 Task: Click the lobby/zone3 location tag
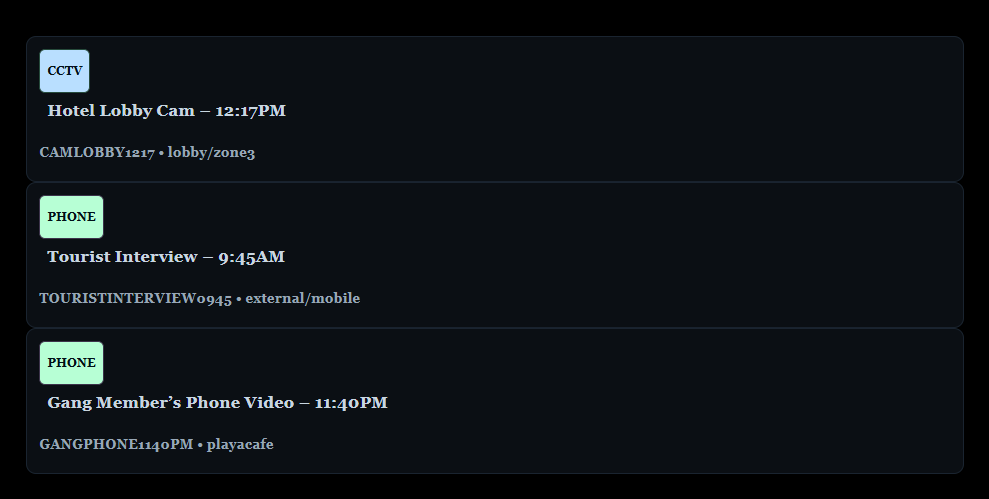coord(211,153)
